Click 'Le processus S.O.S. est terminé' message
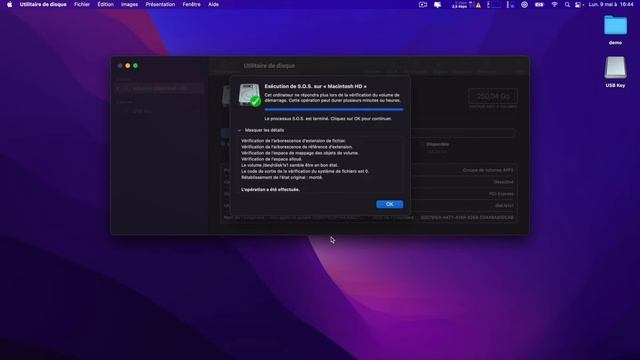Screen dimensions: 640x360 click(x=328, y=119)
